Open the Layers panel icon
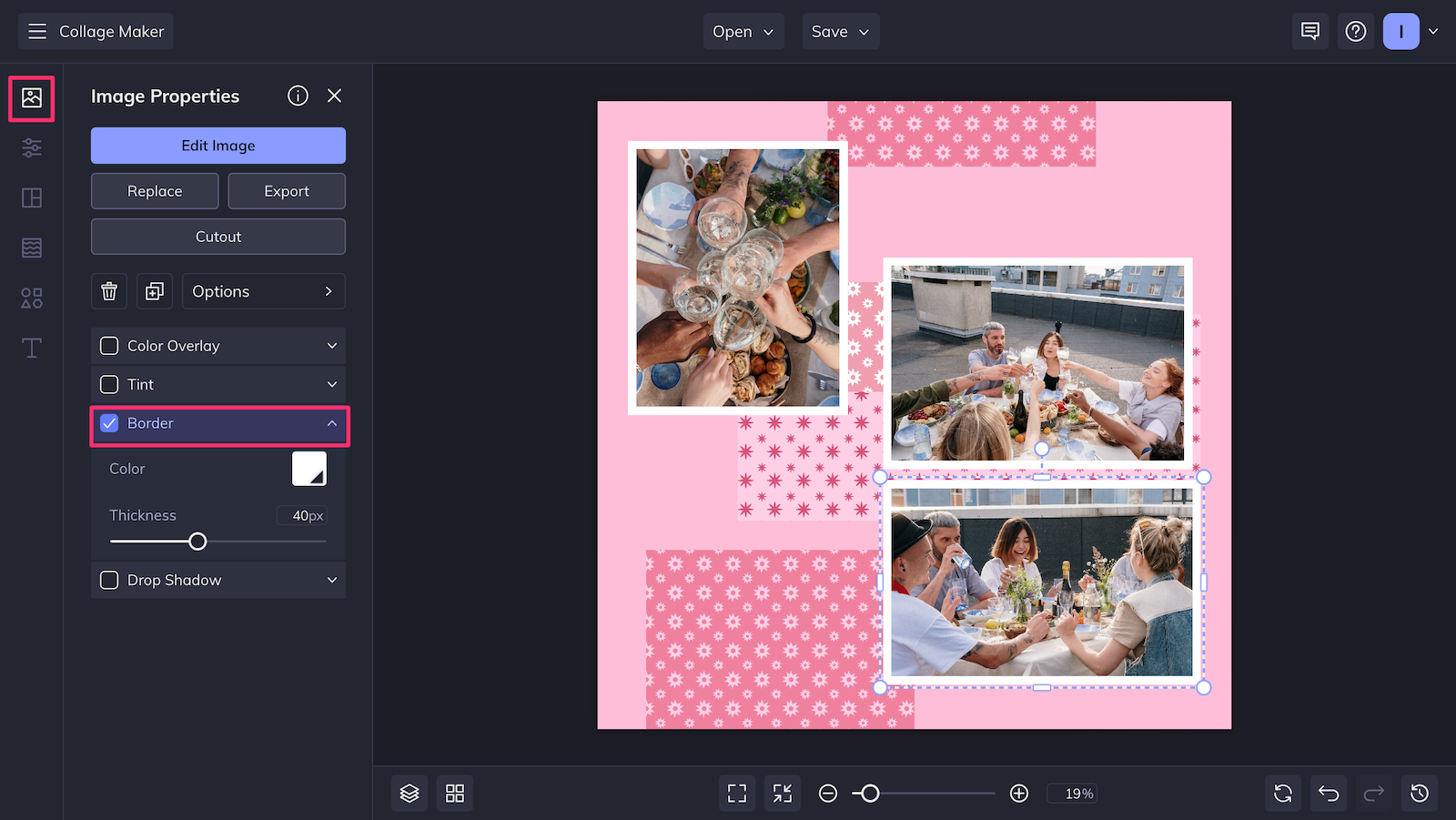The width and height of the screenshot is (1456, 820). pos(409,794)
